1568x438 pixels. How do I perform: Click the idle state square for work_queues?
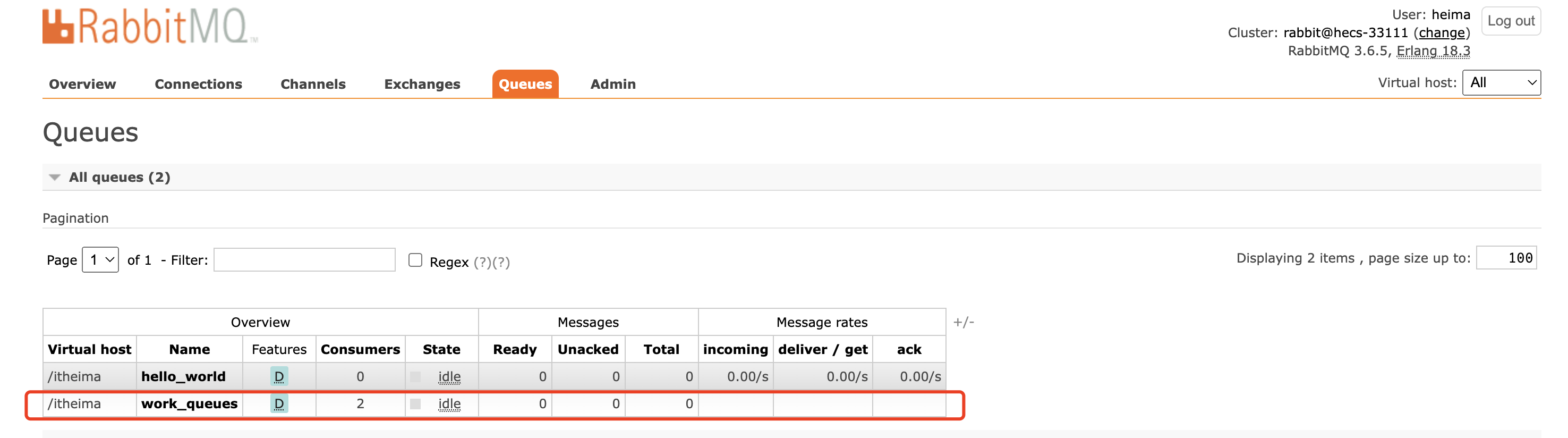(416, 404)
